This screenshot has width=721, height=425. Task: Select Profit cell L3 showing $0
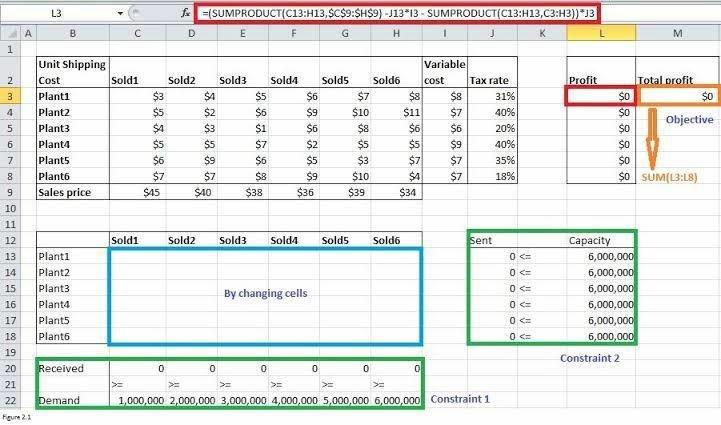point(601,97)
